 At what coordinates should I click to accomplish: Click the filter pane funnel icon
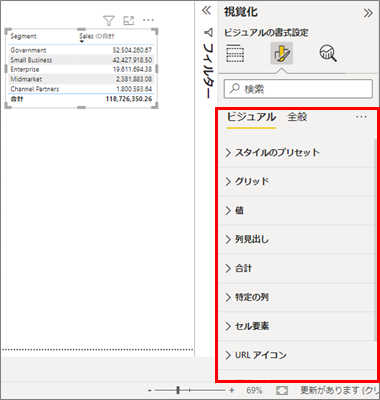(x=208, y=32)
